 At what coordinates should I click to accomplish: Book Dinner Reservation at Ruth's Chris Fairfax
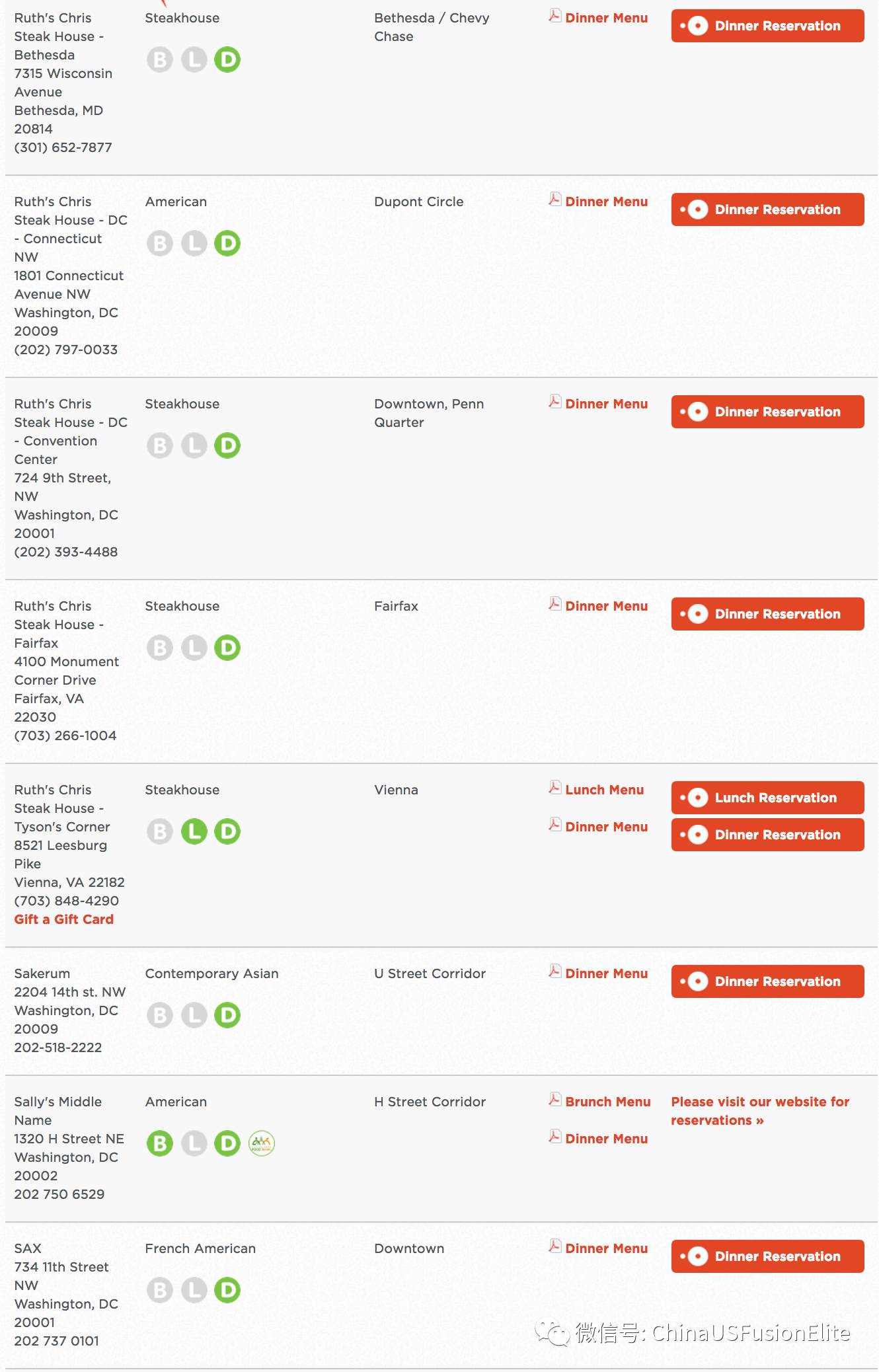point(768,614)
